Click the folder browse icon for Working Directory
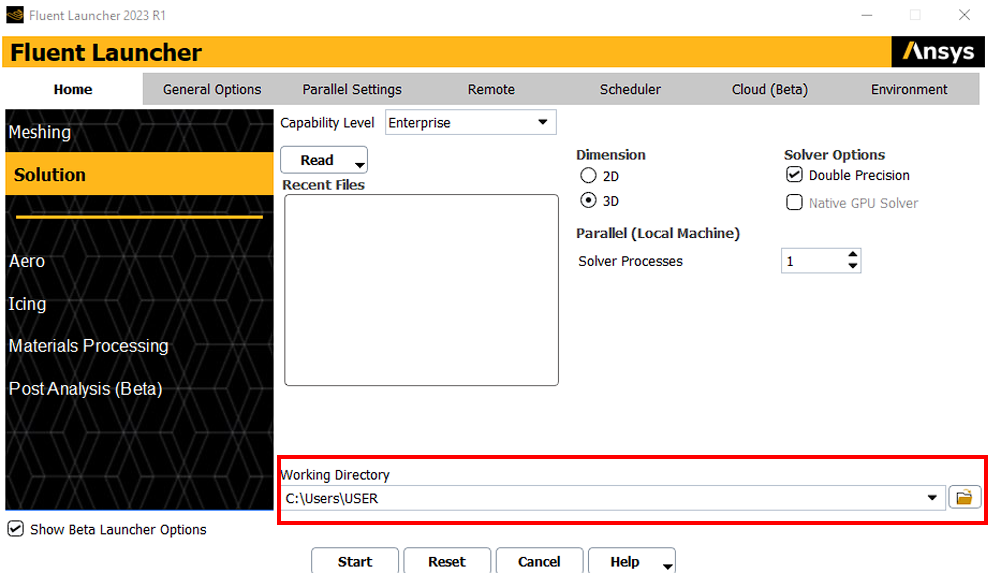 click(963, 498)
